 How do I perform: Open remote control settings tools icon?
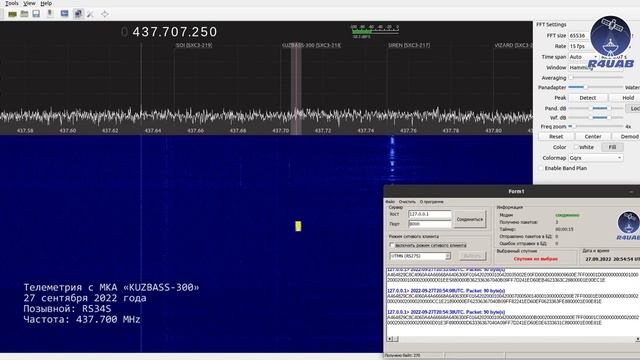[90, 14]
